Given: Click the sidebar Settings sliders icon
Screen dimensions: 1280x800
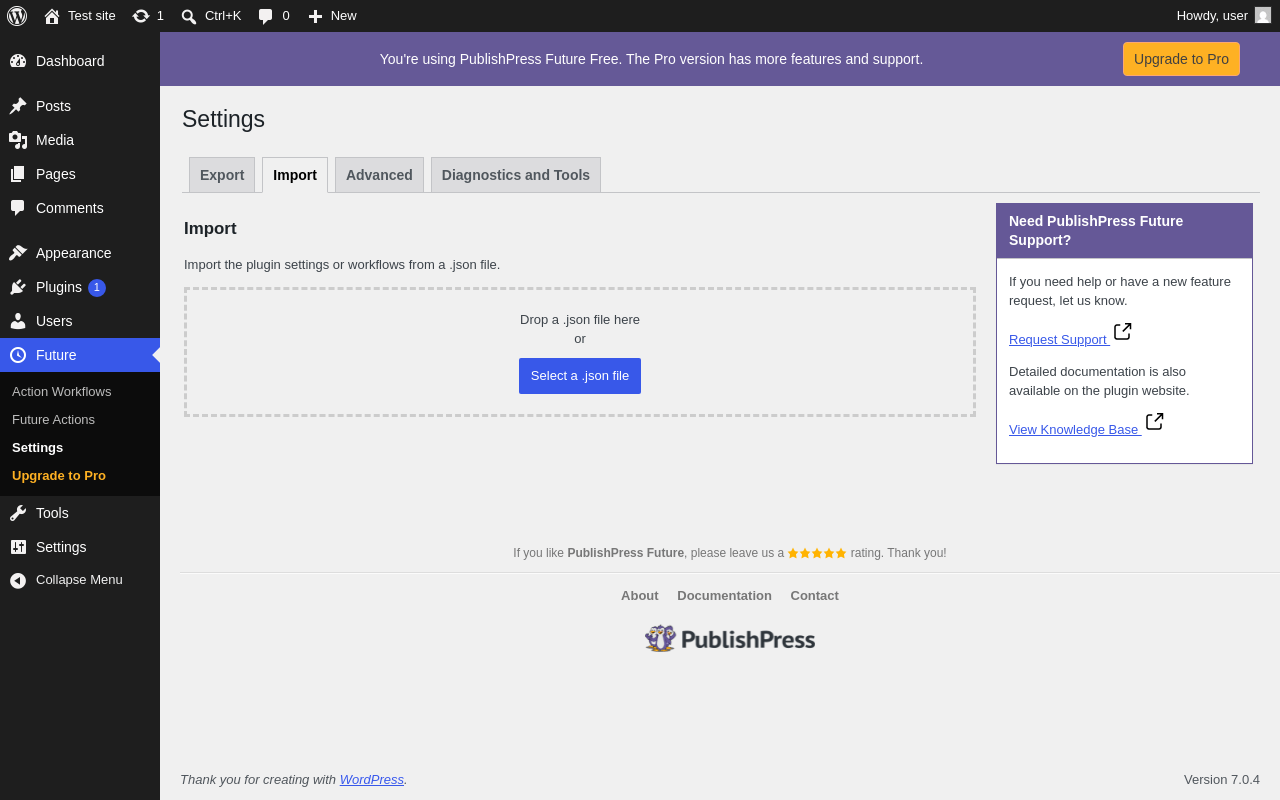Looking at the screenshot, I should tap(18, 547).
